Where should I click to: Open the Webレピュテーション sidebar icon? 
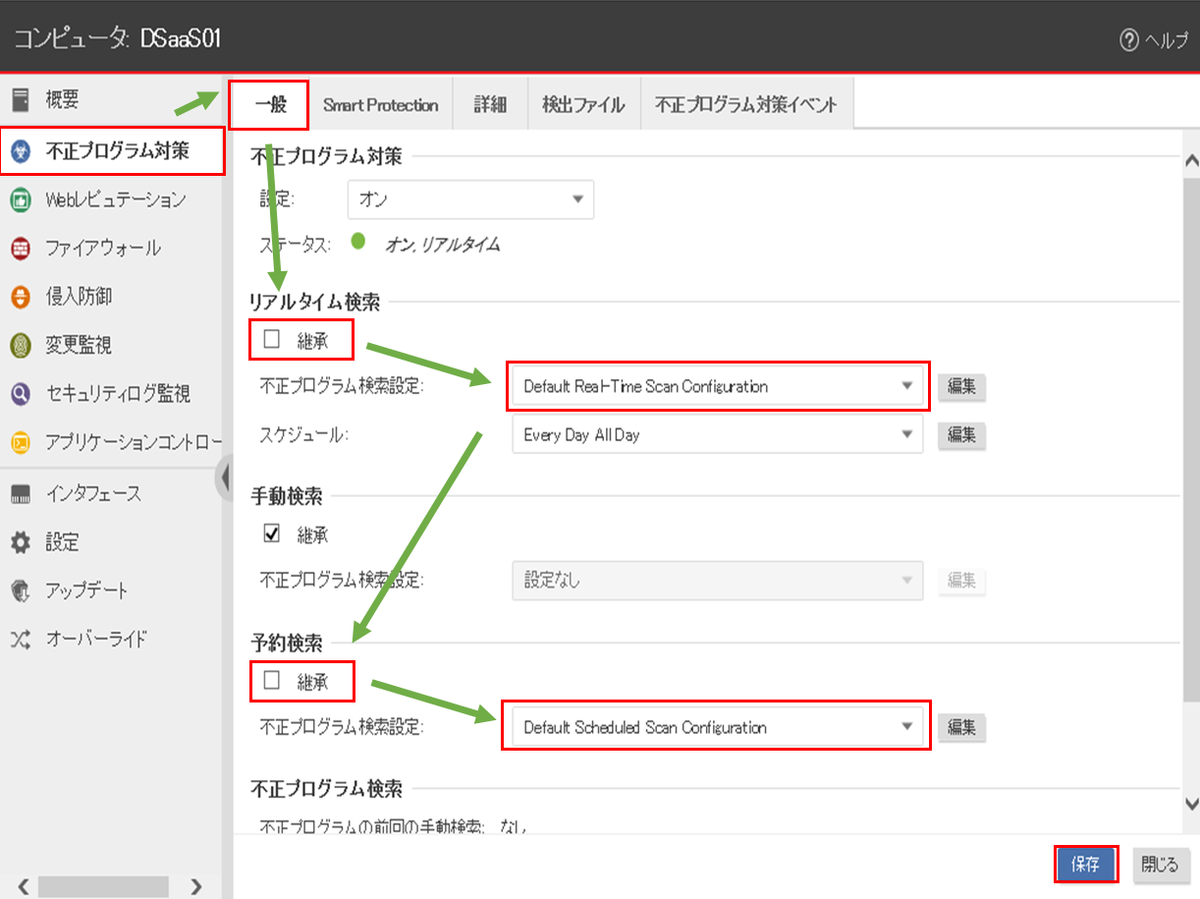[20, 200]
